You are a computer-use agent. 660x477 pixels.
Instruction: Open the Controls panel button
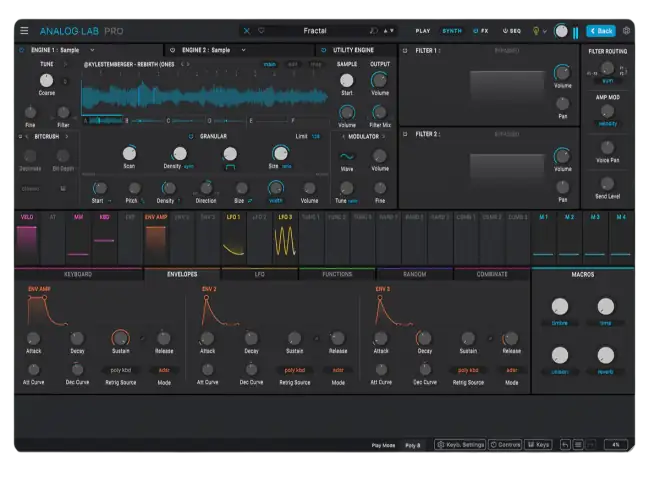[505, 445]
